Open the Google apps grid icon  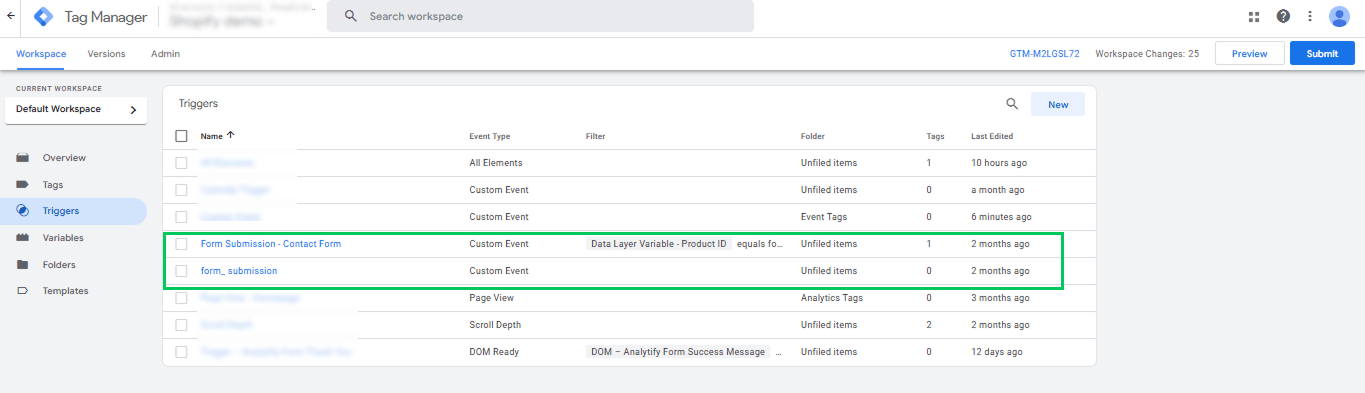coord(1254,16)
